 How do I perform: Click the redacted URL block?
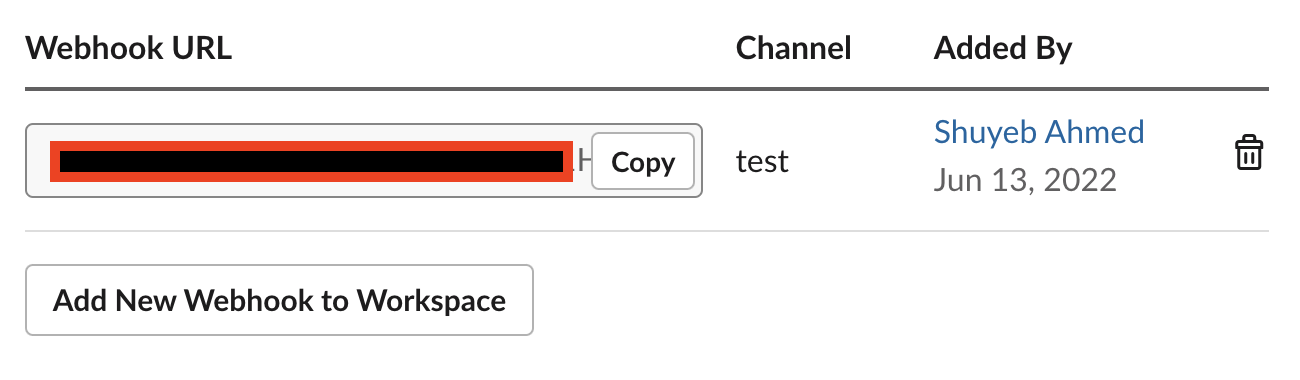[x=311, y=162]
